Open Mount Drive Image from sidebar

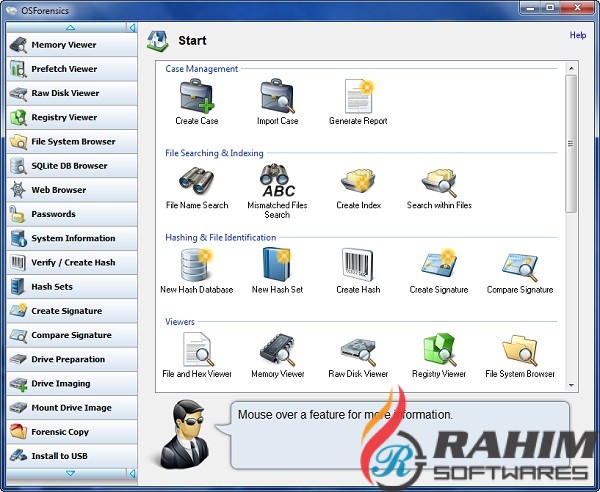72,407
